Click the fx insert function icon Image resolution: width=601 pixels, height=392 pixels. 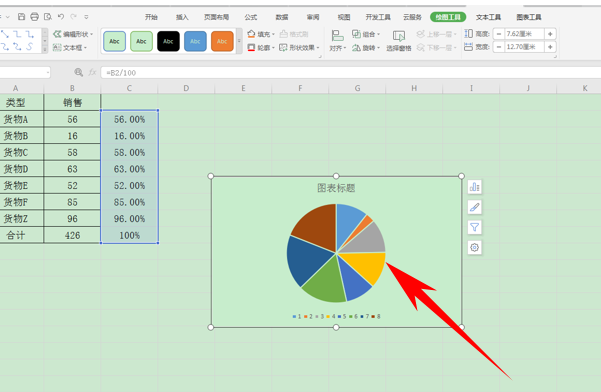tap(92, 72)
